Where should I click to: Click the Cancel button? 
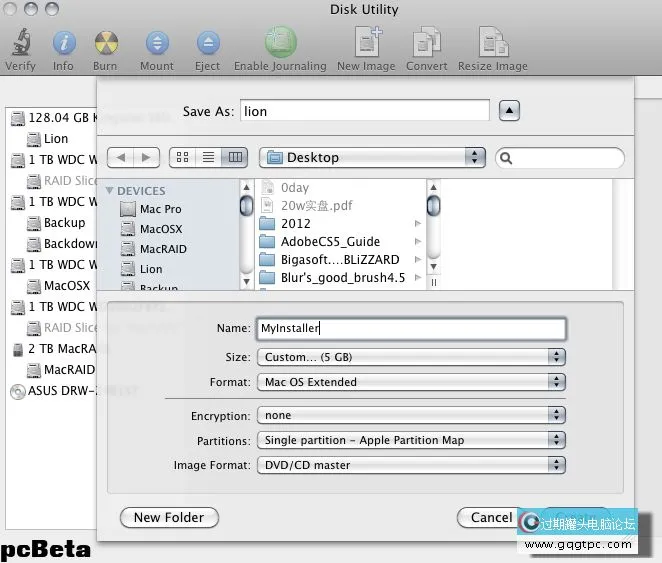tap(491, 518)
